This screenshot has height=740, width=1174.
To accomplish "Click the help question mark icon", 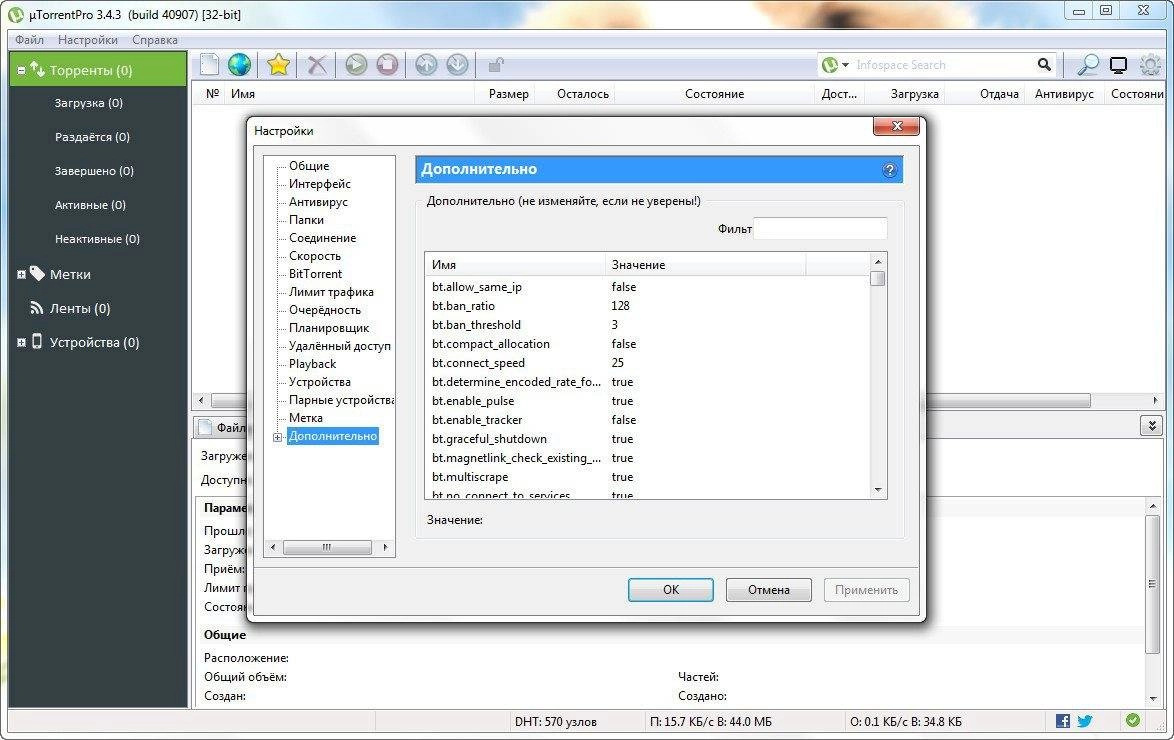I will [x=889, y=170].
